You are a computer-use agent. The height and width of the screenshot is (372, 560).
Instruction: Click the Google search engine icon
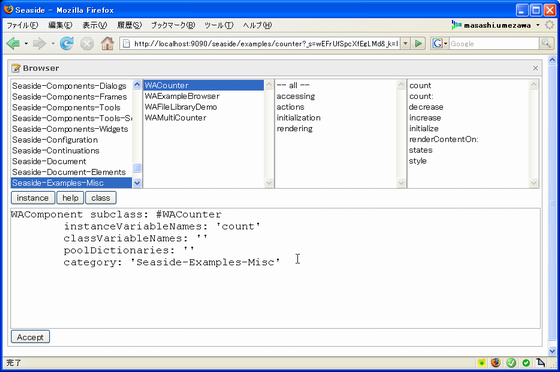437,44
